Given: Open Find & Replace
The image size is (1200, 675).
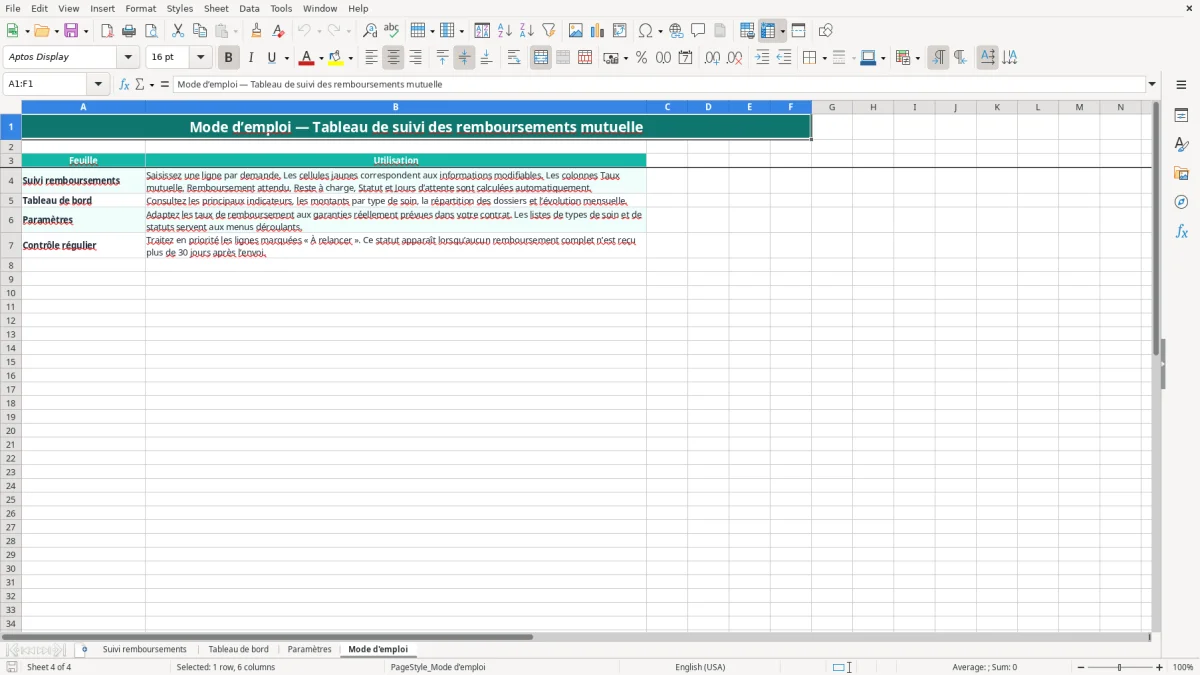Looking at the screenshot, I should click(370, 31).
